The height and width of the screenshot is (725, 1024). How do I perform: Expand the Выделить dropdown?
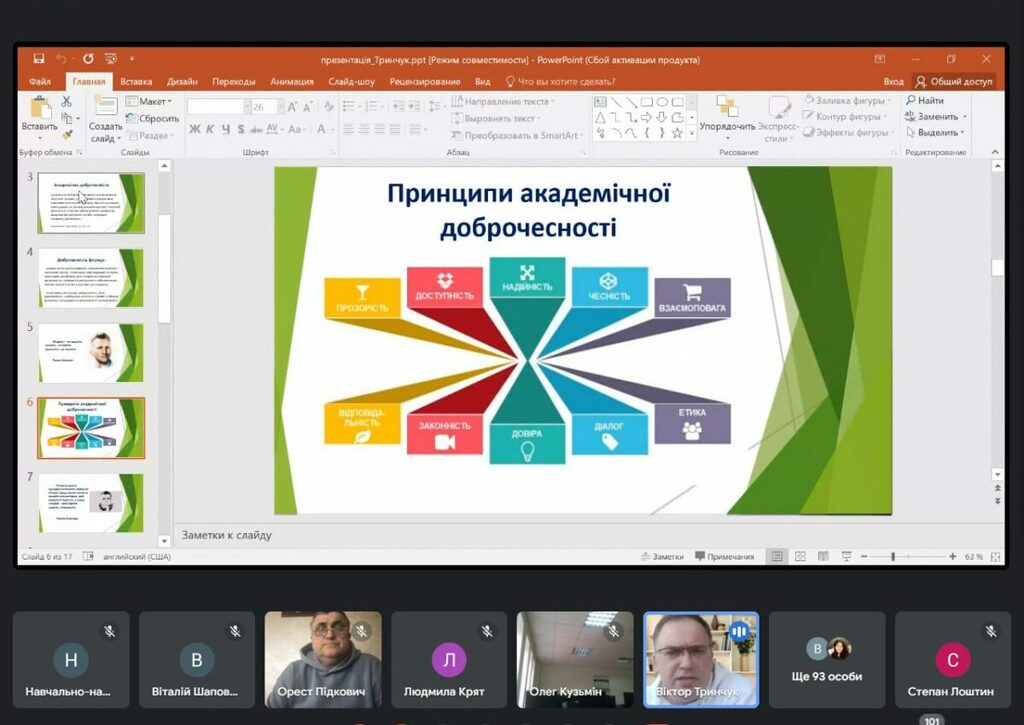coord(935,132)
